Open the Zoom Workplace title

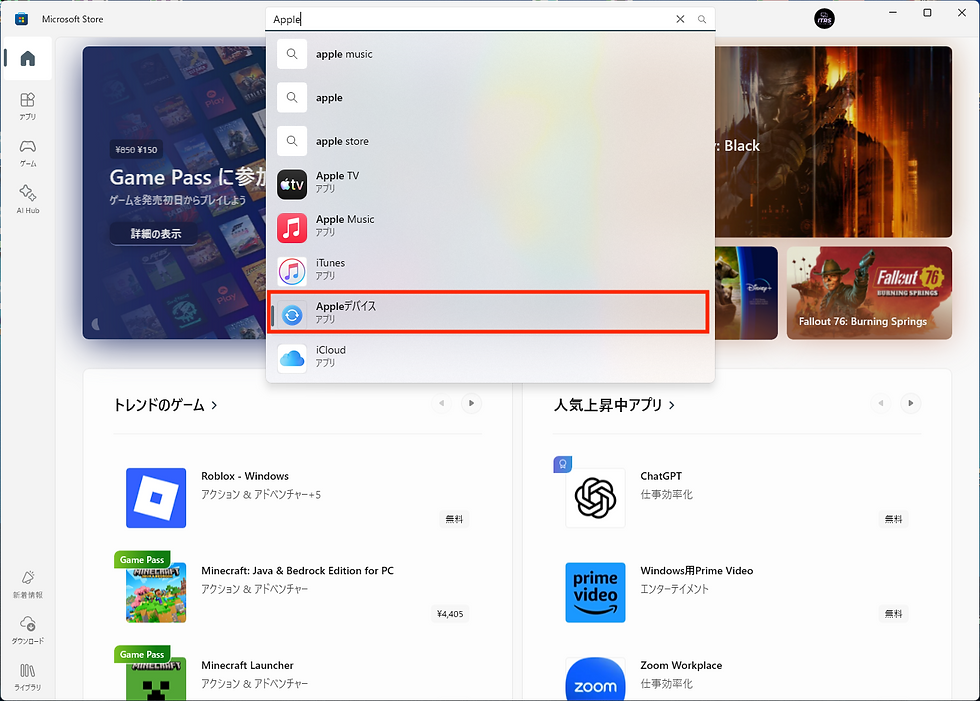[681, 665]
